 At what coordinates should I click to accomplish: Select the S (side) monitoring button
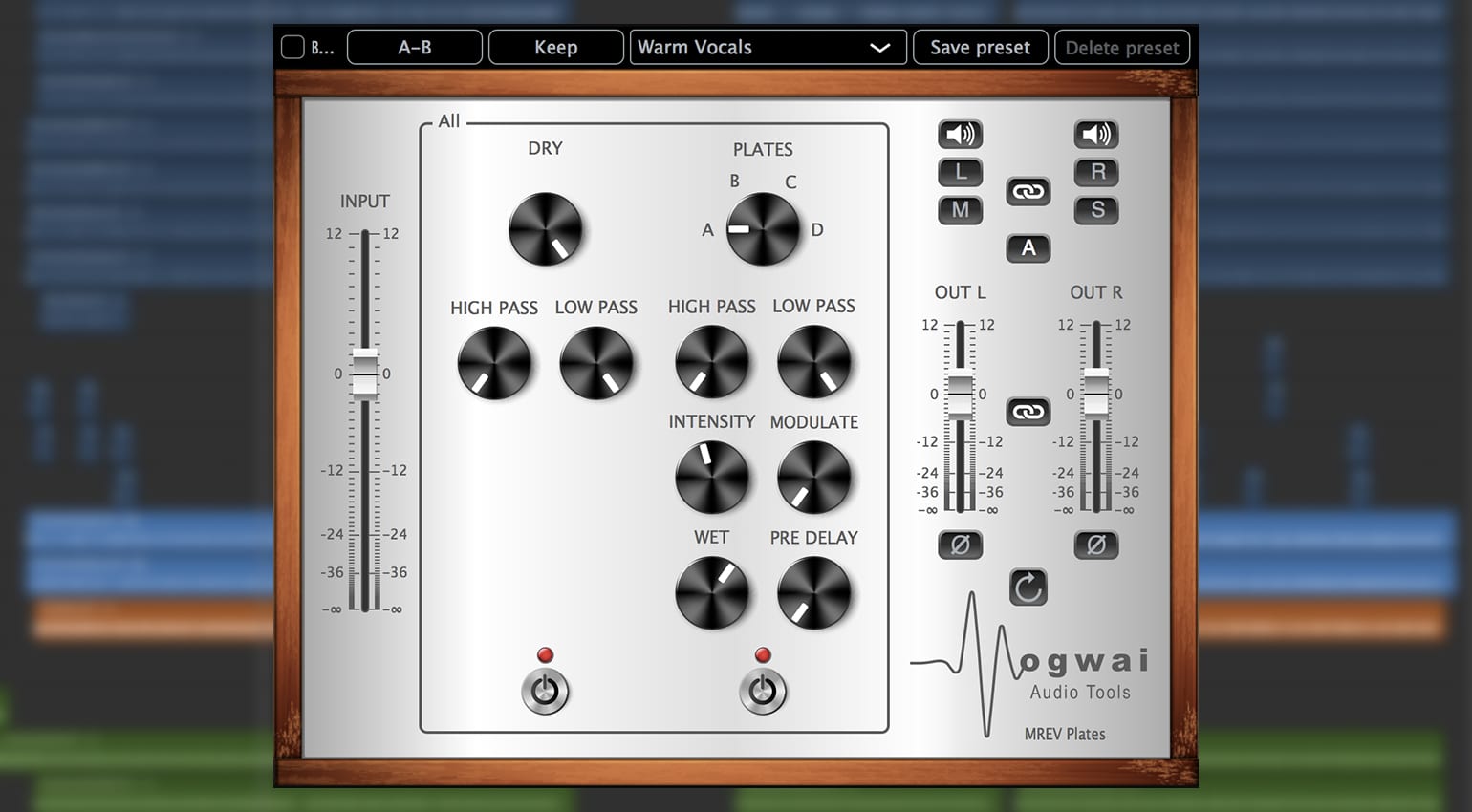point(1096,210)
